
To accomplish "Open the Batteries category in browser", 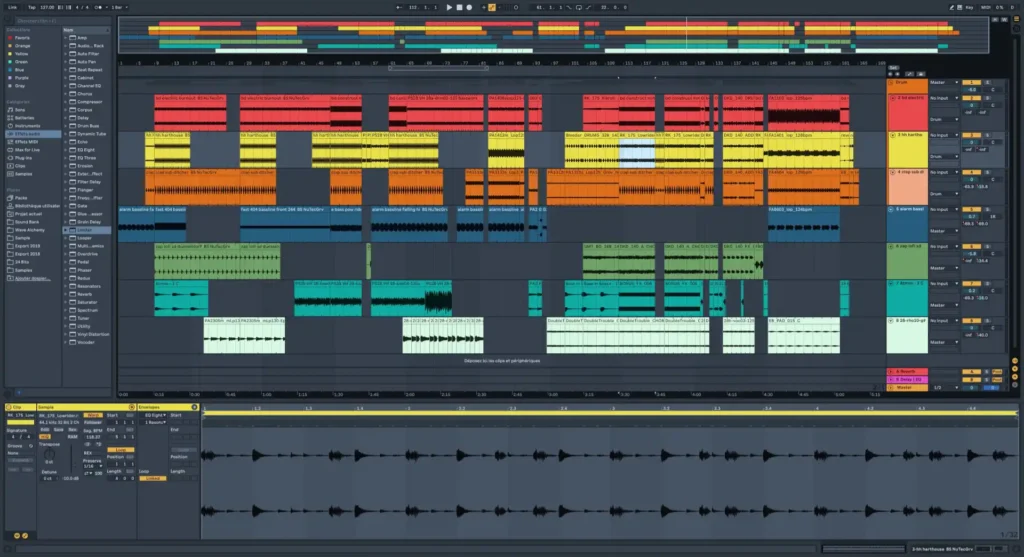I will click(x=24, y=118).
